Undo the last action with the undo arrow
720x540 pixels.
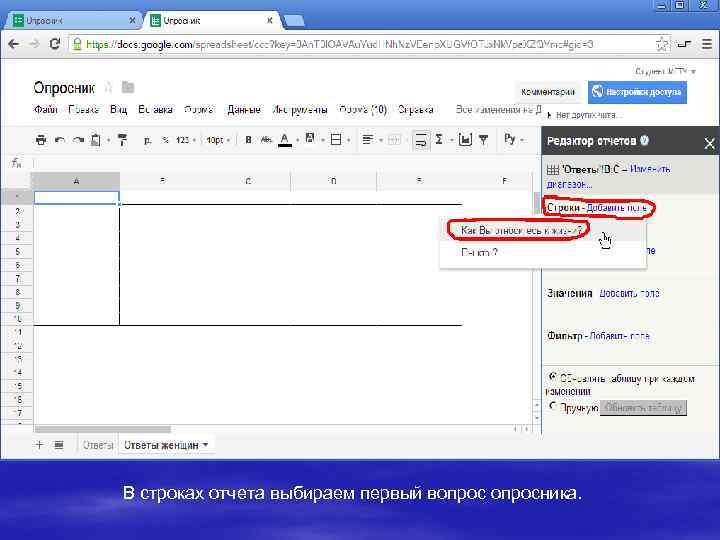(60, 140)
